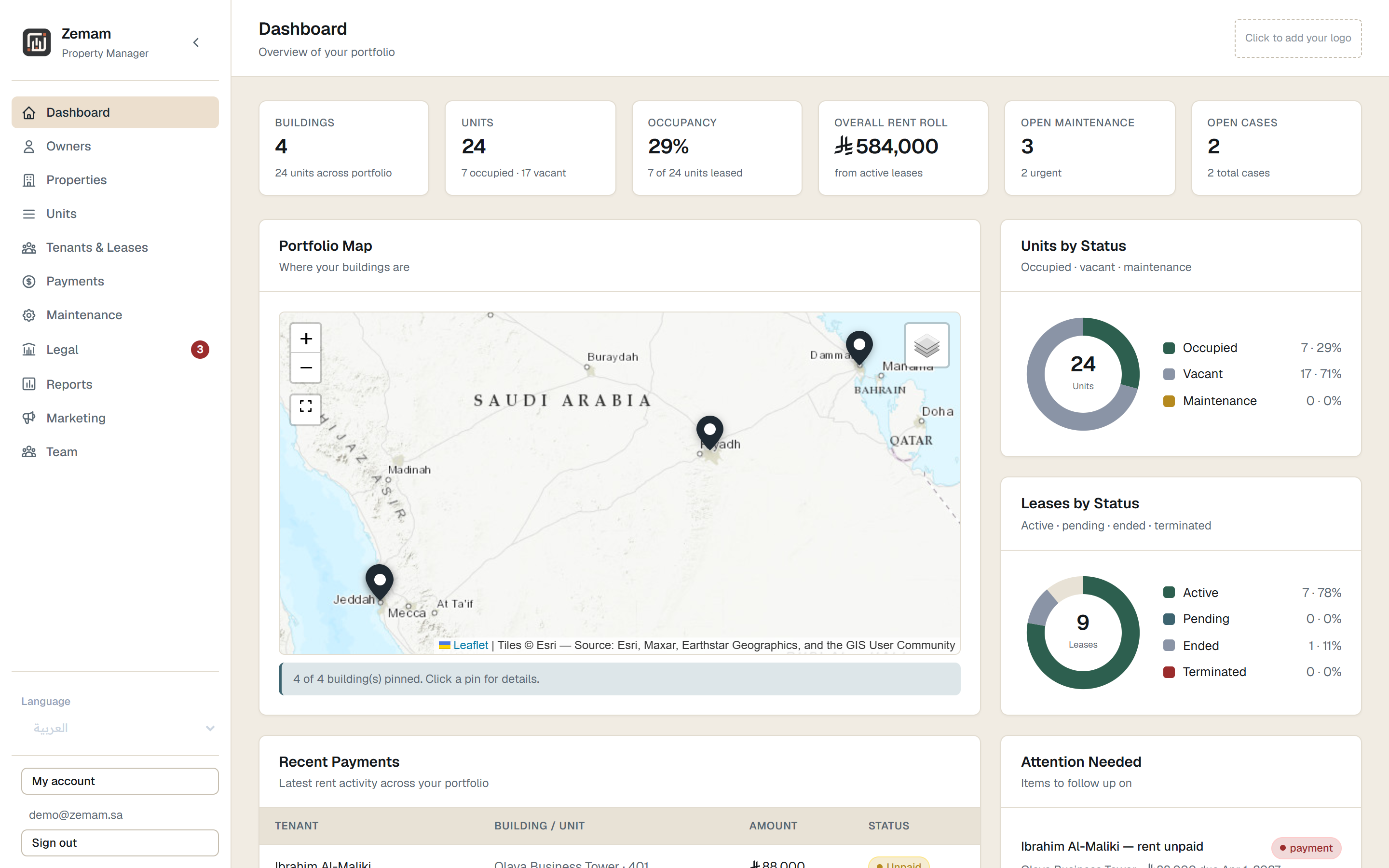Viewport: 1389px width, 868px height.
Task: Click the Properties building icon
Action: coord(29,180)
